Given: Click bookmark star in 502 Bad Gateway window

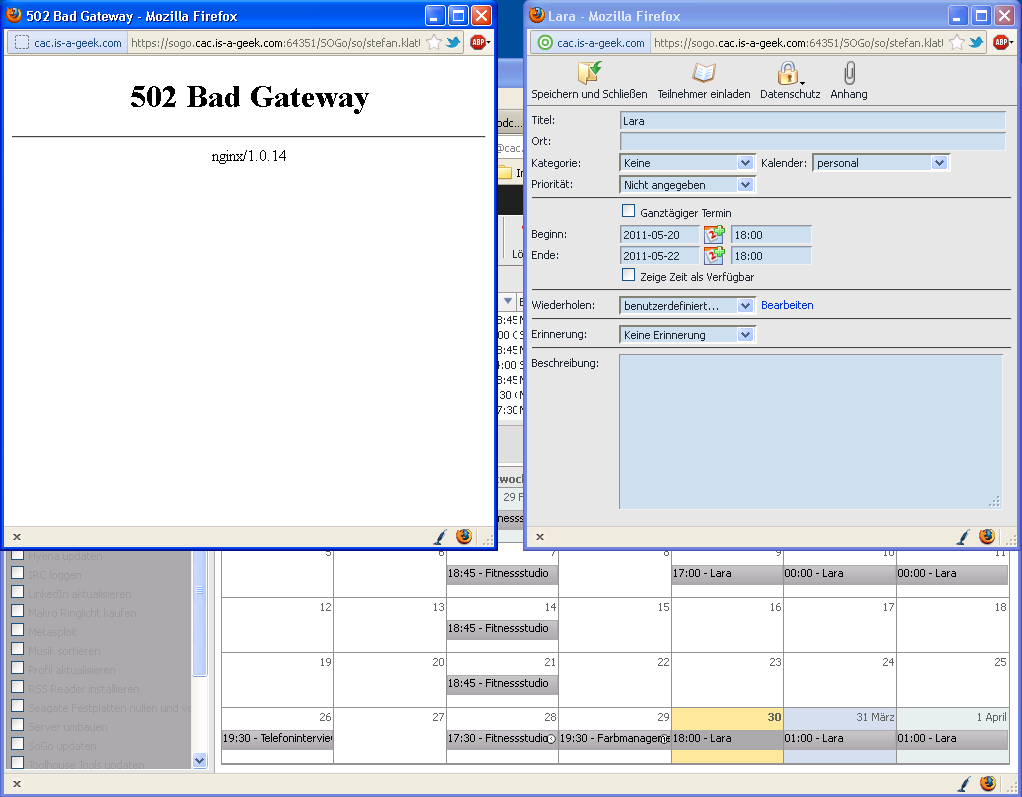Looking at the screenshot, I should pos(434,43).
